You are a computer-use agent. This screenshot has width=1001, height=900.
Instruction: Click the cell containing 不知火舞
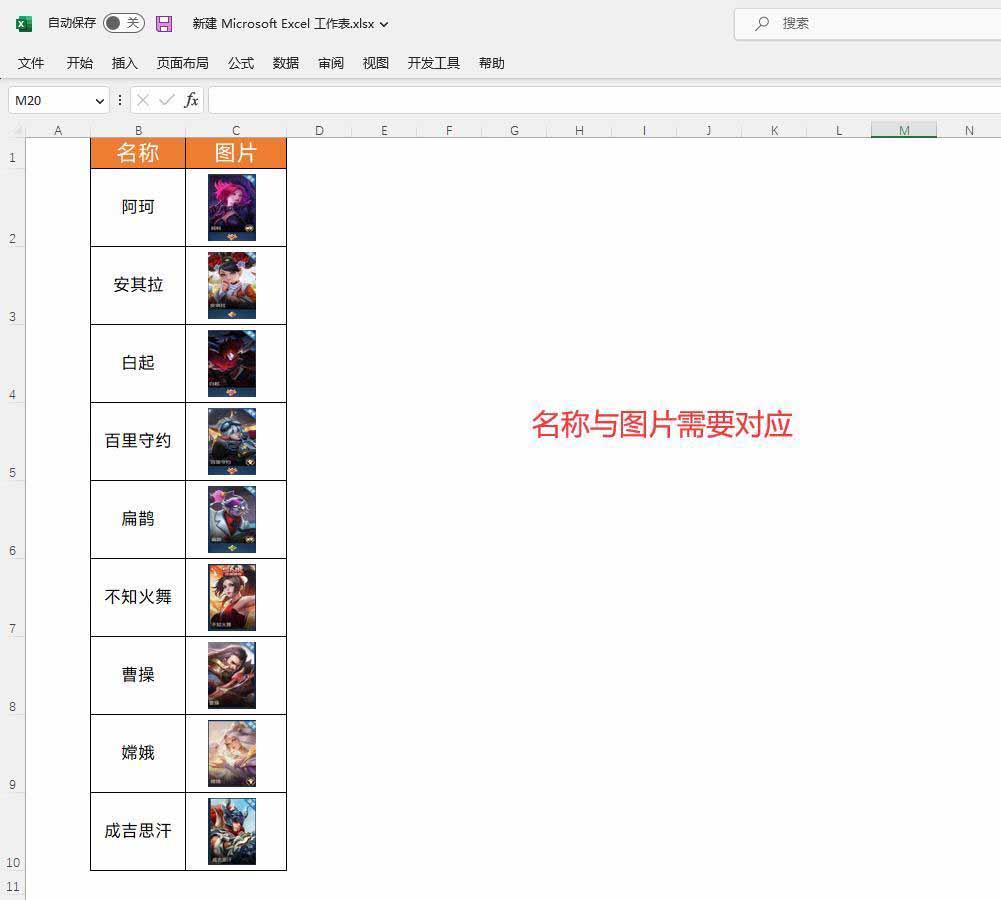(x=138, y=597)
